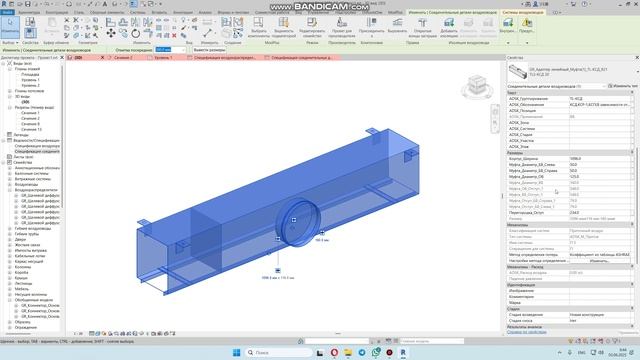Expand the Воздуховоды family node
Viewport: 640px width, 360px height.
coord(10,184)
